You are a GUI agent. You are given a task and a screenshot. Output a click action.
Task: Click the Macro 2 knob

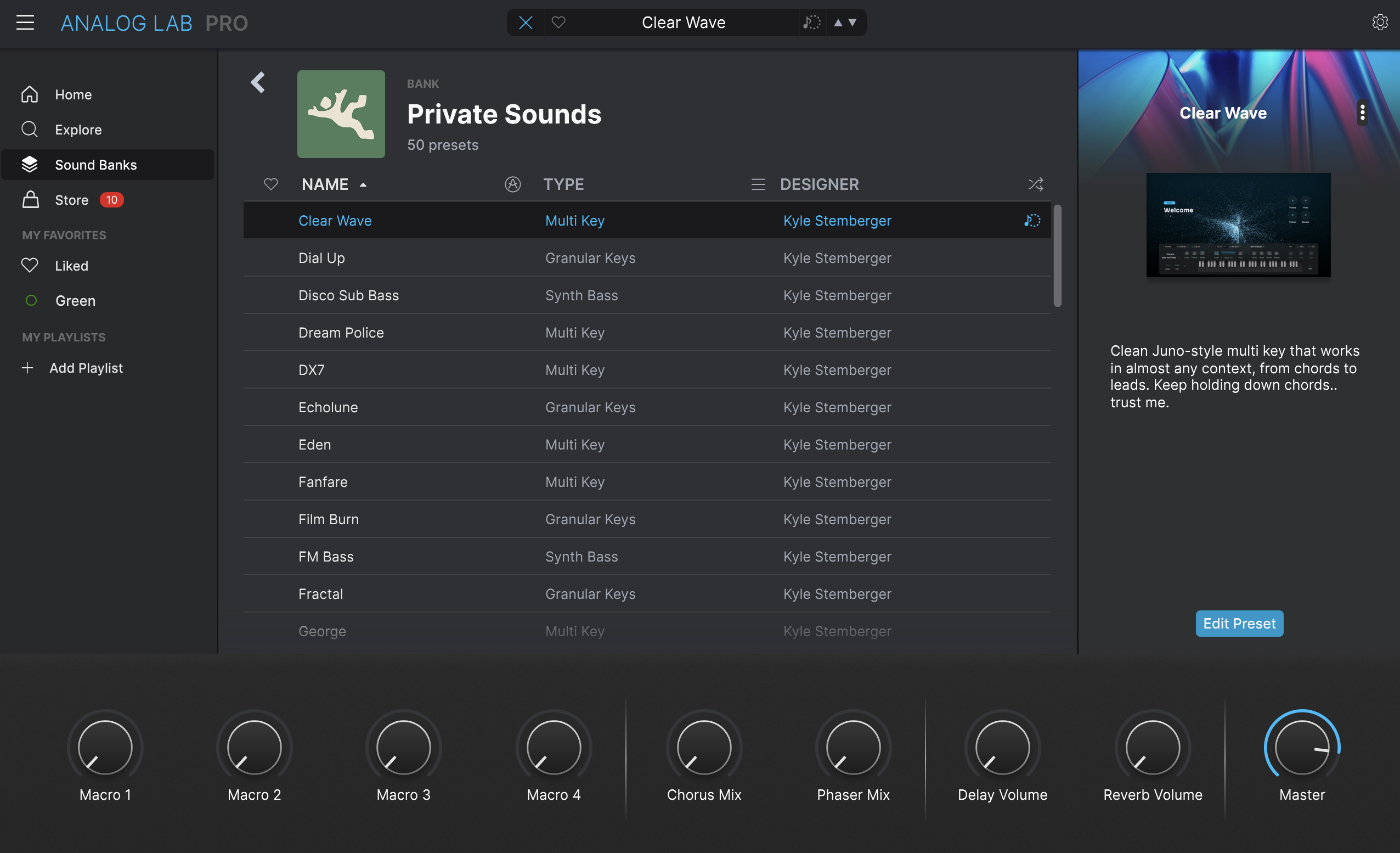coord(255,747)
